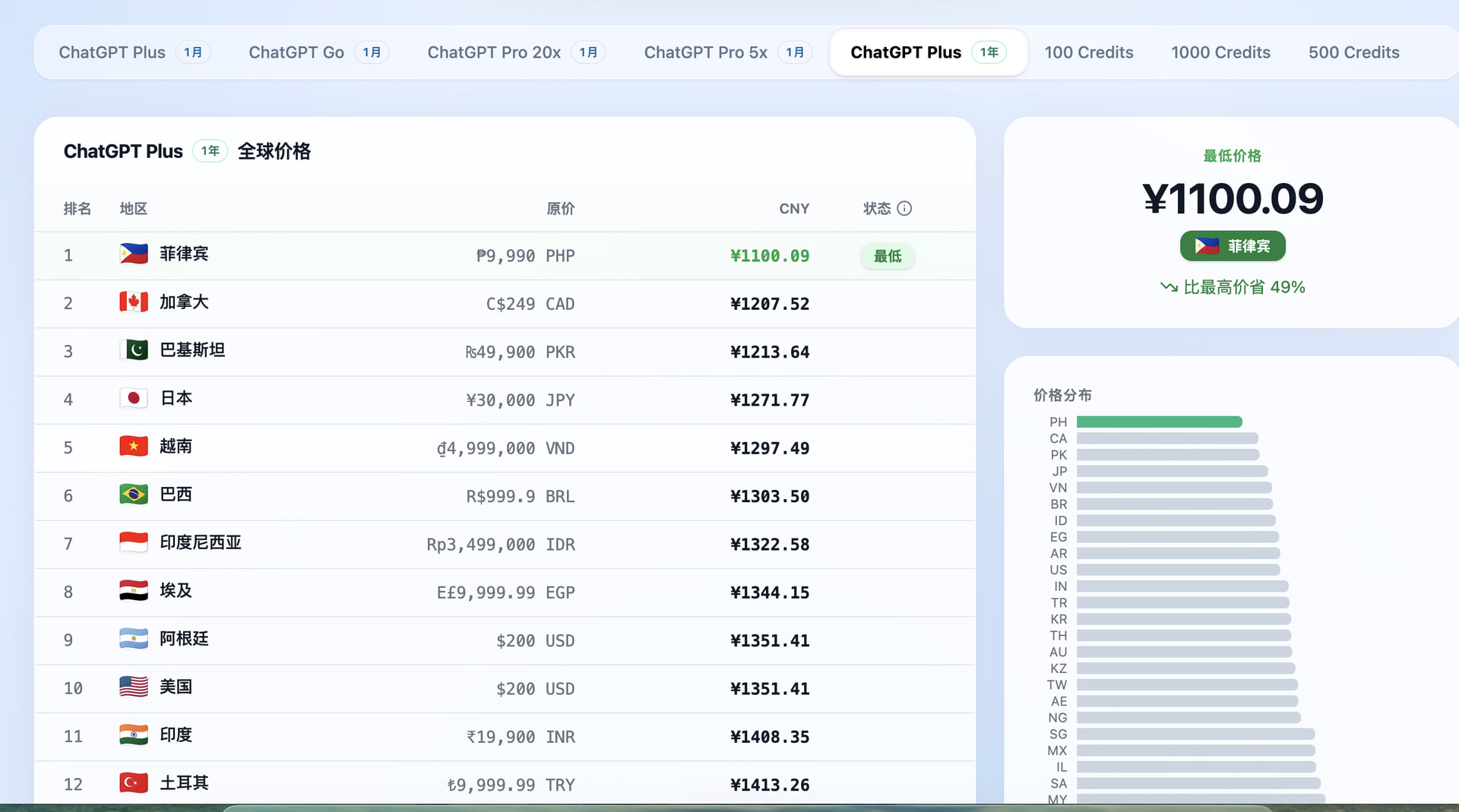
Task: Click the CNY column header
Action: (x=794, y=208)
